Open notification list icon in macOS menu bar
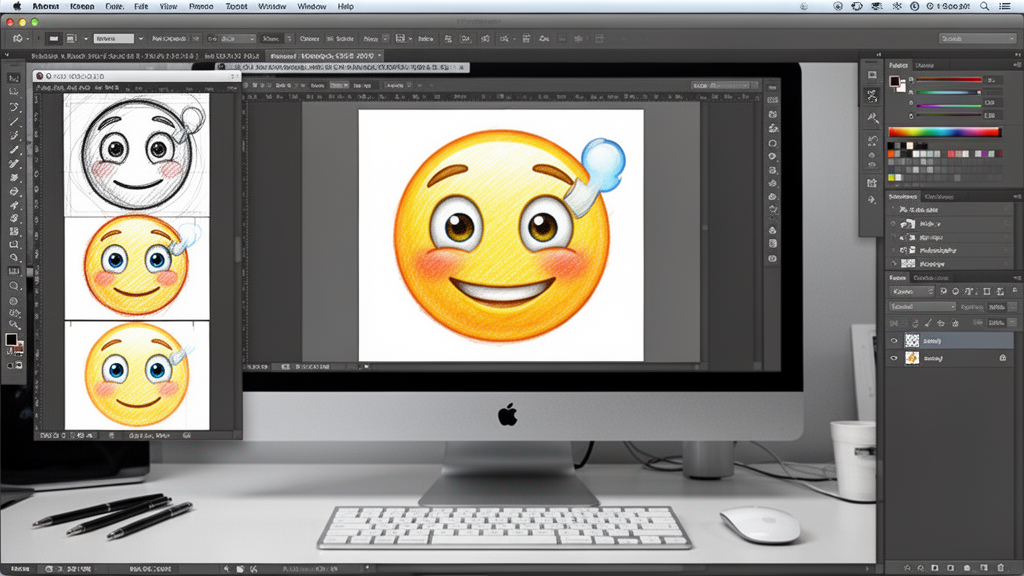The width and height of the screenshot is (1024, 576). coord(1006,7)
